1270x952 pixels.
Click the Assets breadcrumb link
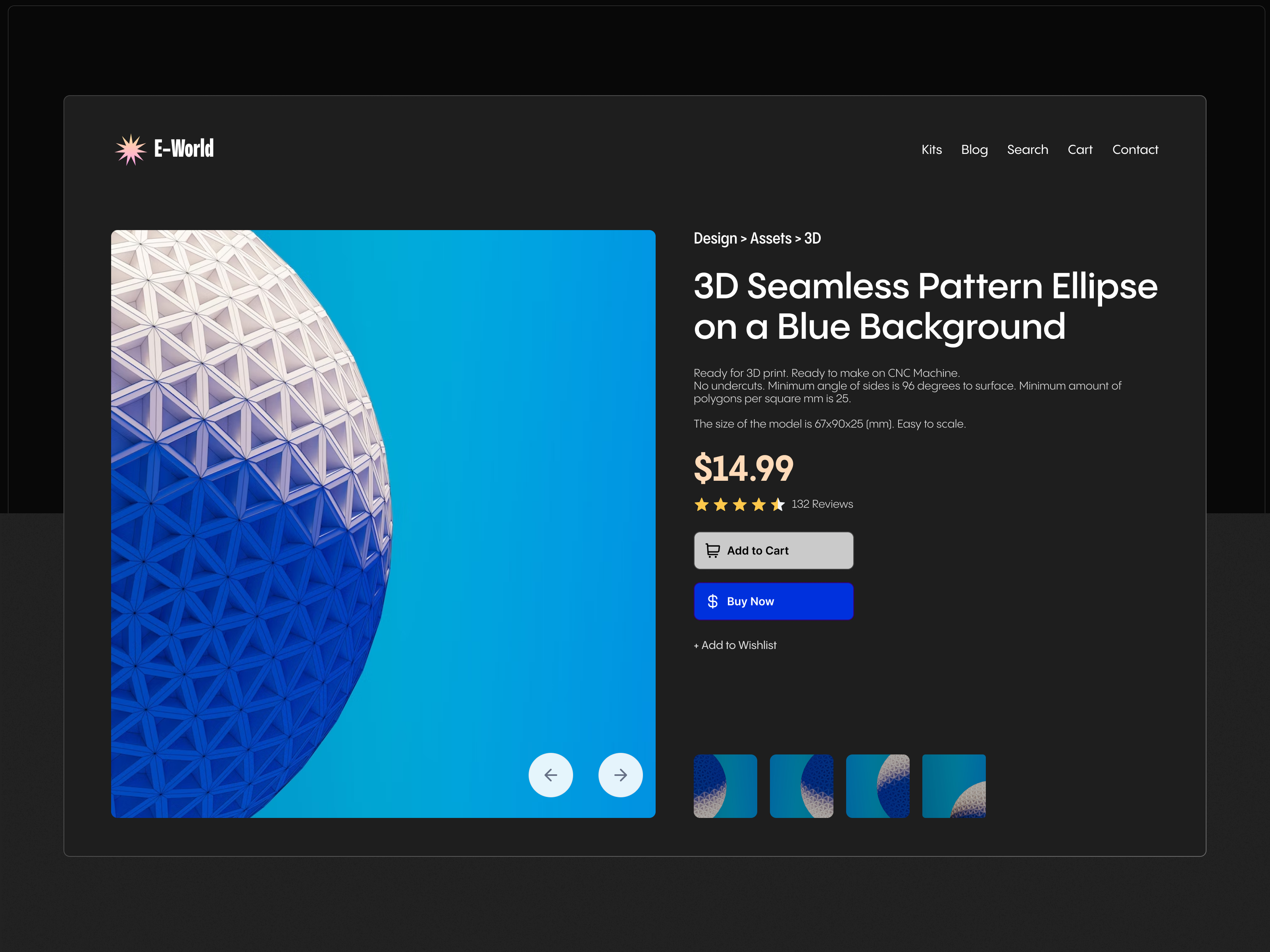[x=770, y=239]
